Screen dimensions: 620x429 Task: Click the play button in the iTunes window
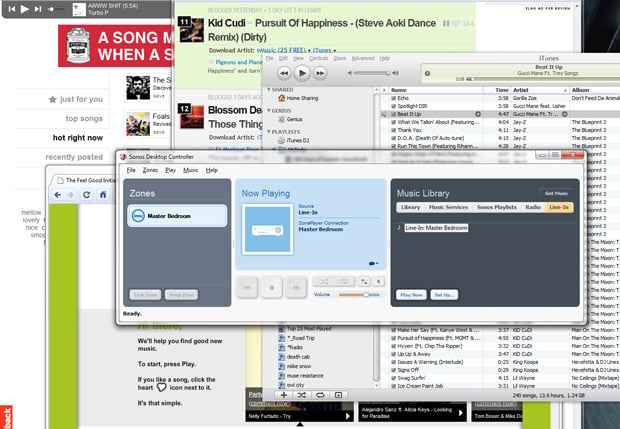[302, 73]
